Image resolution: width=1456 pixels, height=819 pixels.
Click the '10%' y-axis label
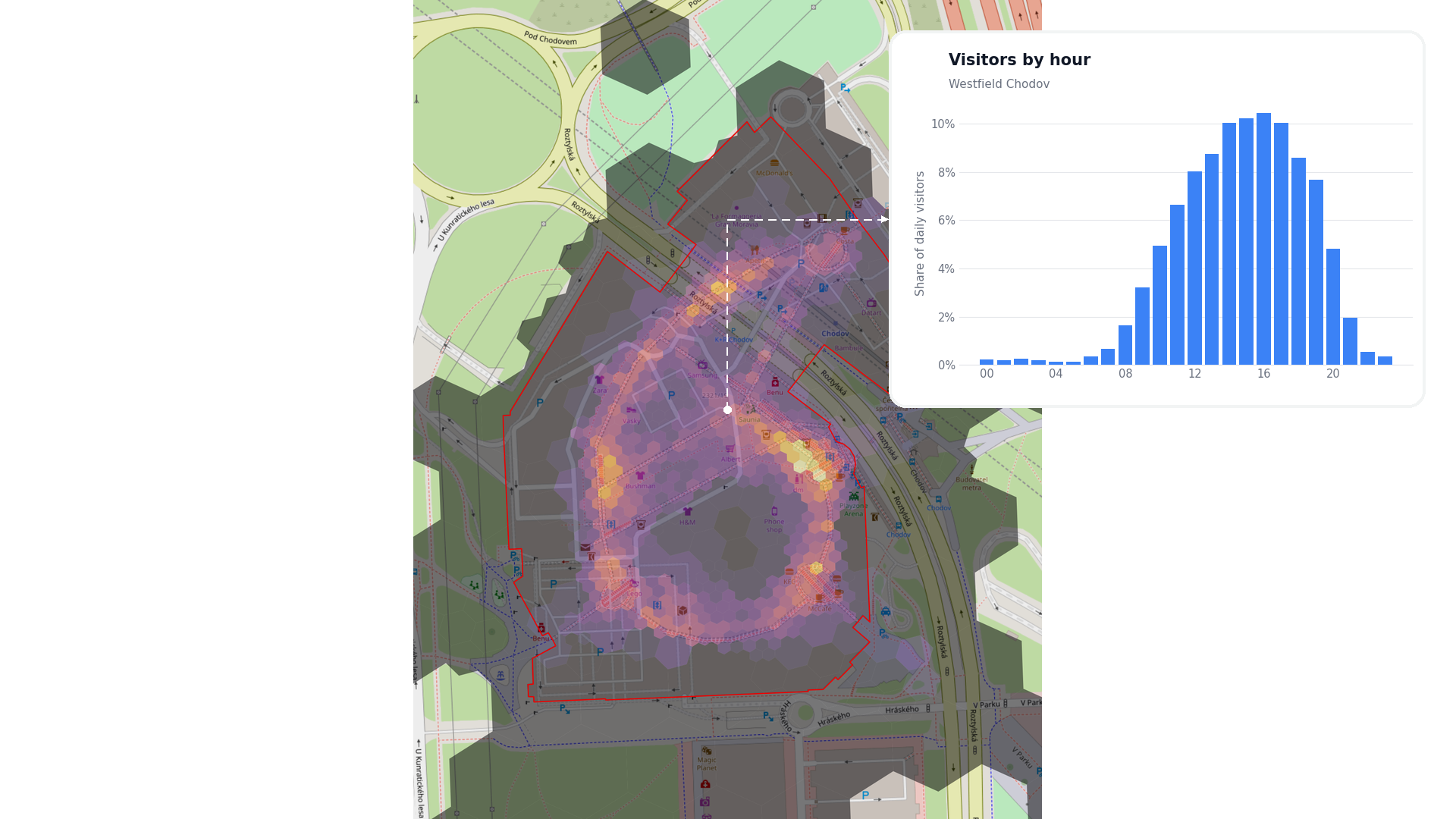point(943,124)
